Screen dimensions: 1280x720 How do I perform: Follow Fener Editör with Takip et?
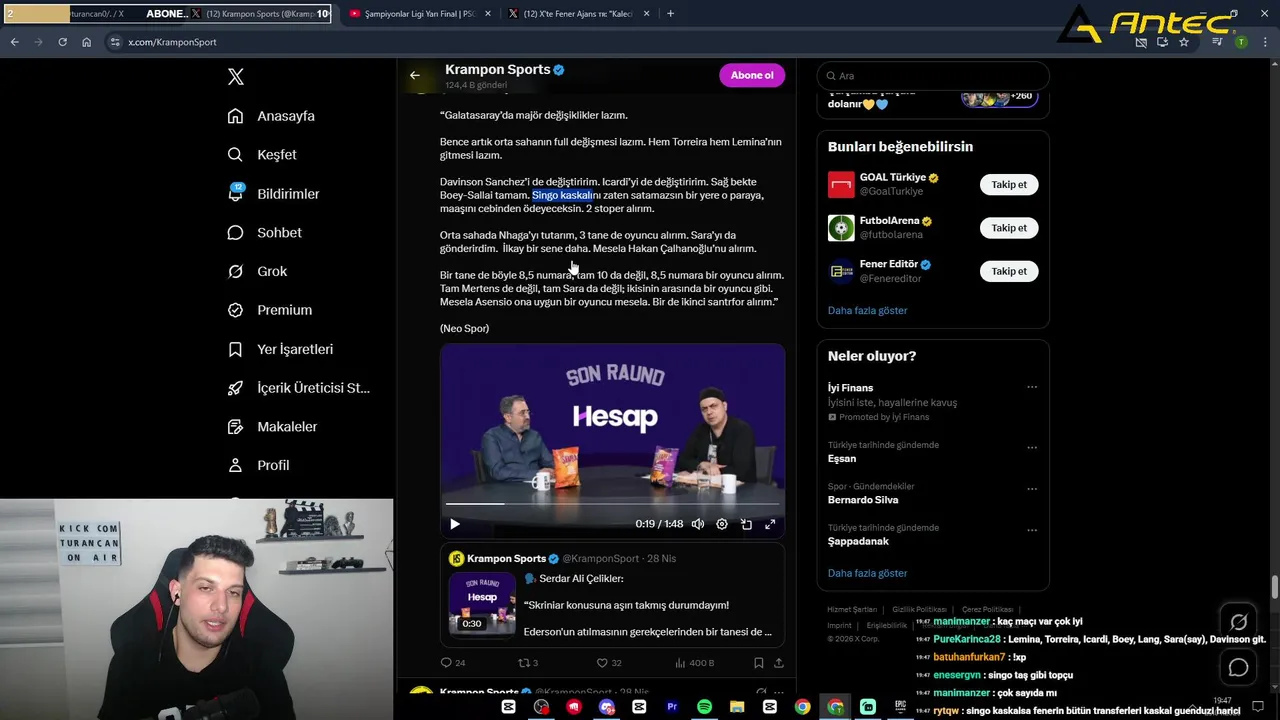pos(1009,271)
